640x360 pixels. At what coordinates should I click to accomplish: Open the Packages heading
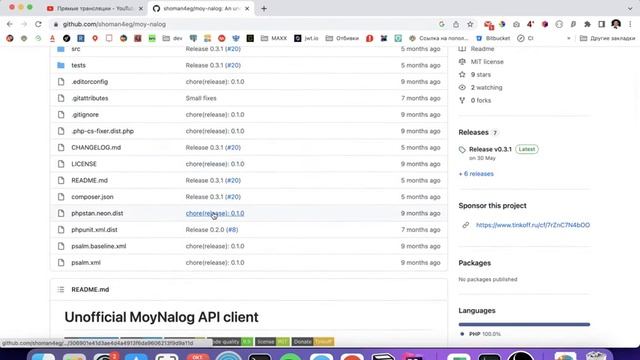point(474,263)
